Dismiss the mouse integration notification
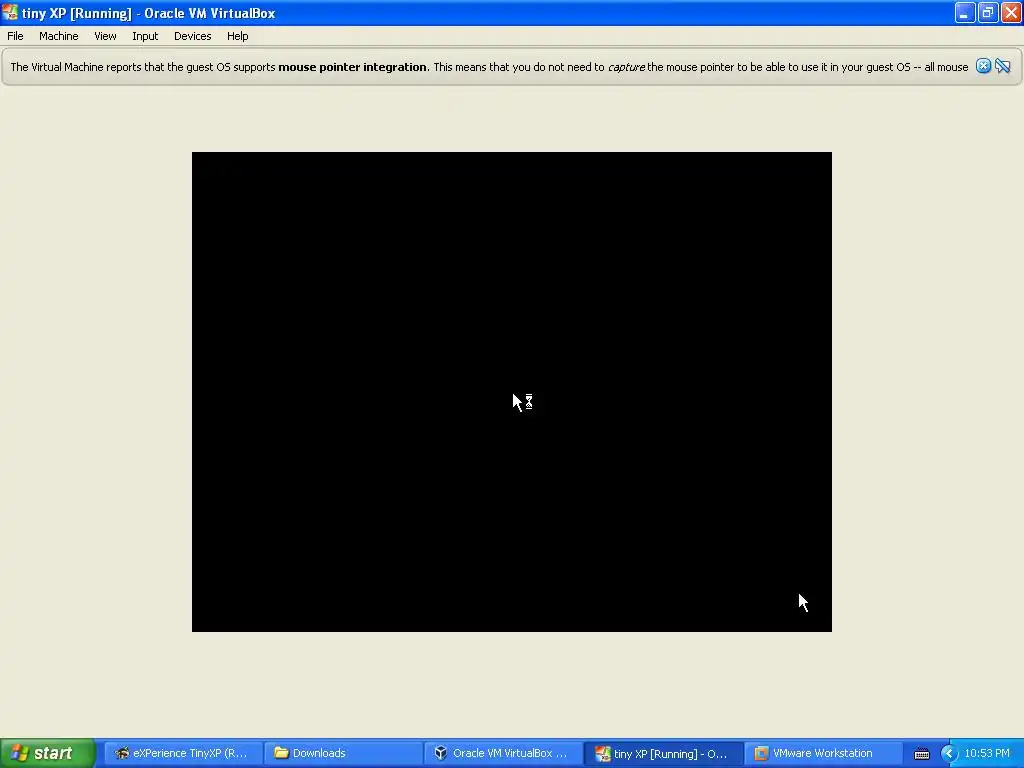Viewport: 1024px width, 768px height. coord(983,66)
